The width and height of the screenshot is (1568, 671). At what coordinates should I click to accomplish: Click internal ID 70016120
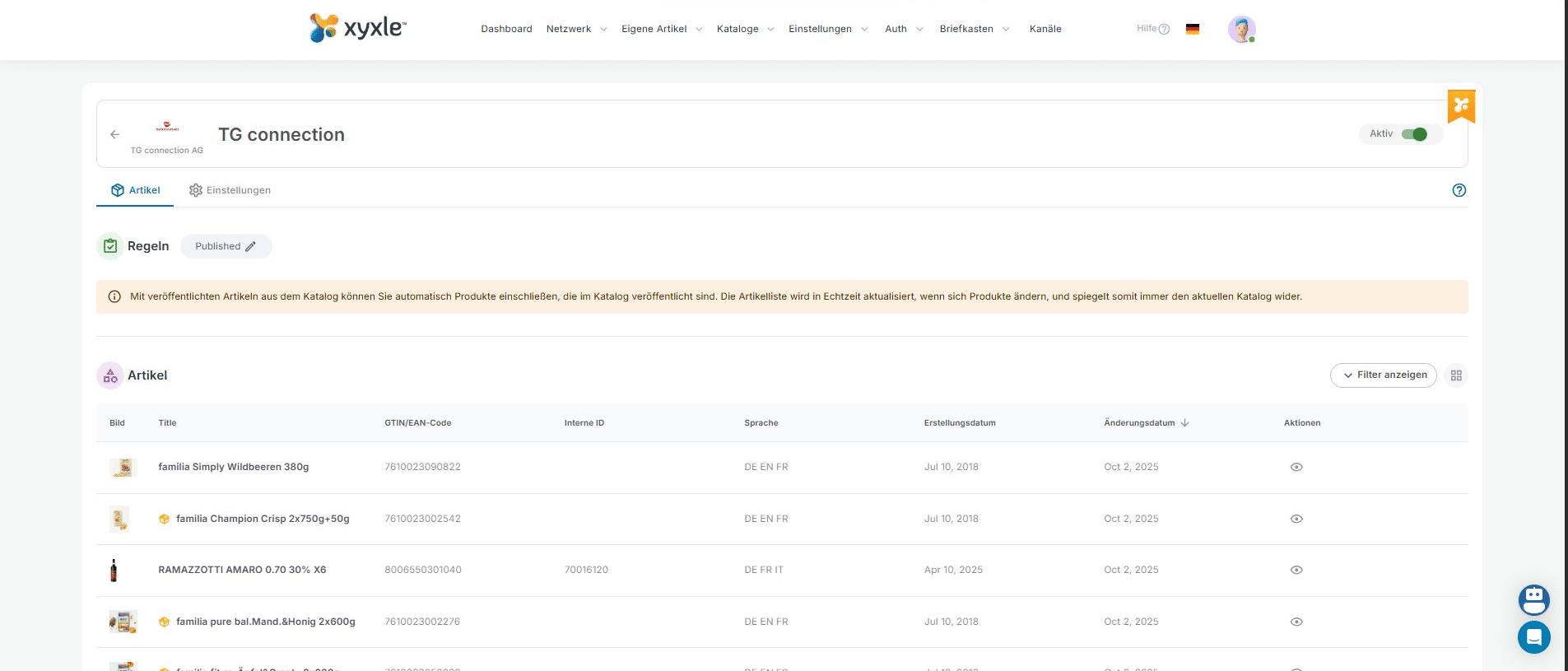tap(586, 570)
